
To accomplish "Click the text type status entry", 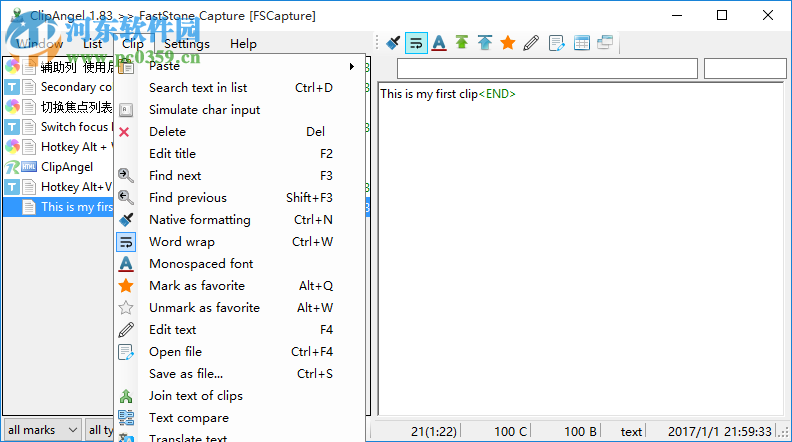I will pos(631,431).
